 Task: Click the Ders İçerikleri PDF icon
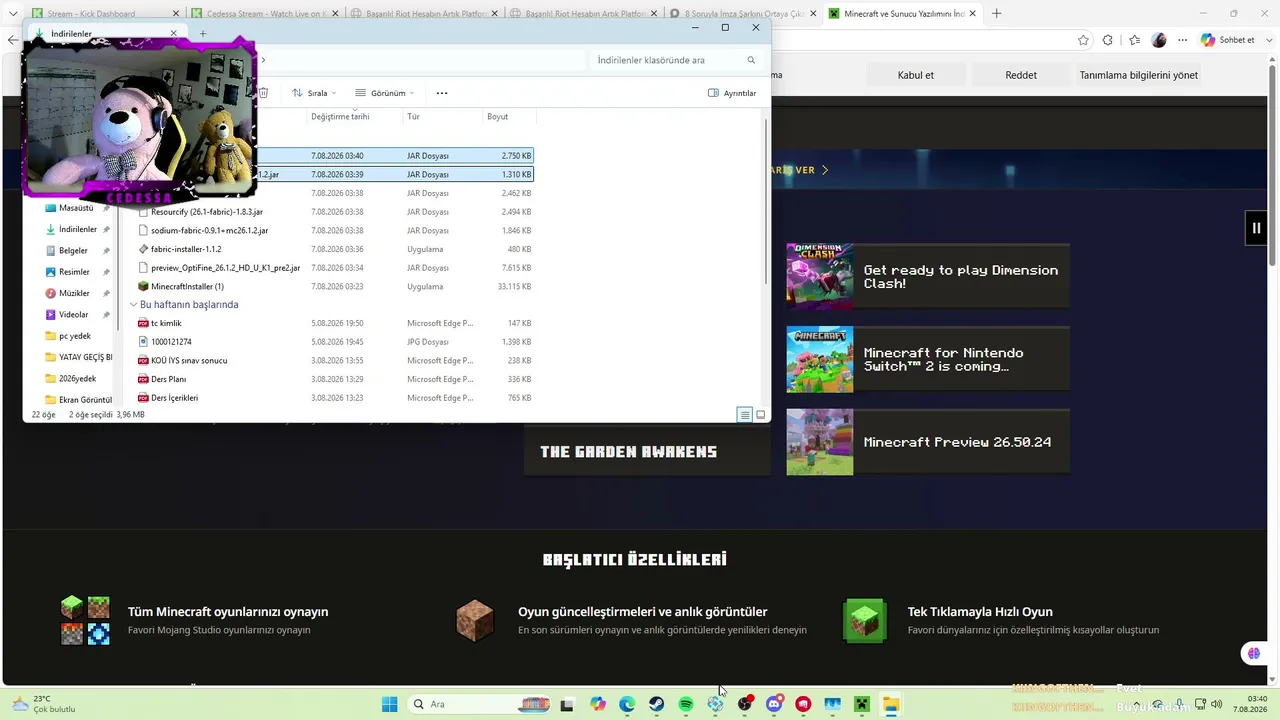point(143,398)
